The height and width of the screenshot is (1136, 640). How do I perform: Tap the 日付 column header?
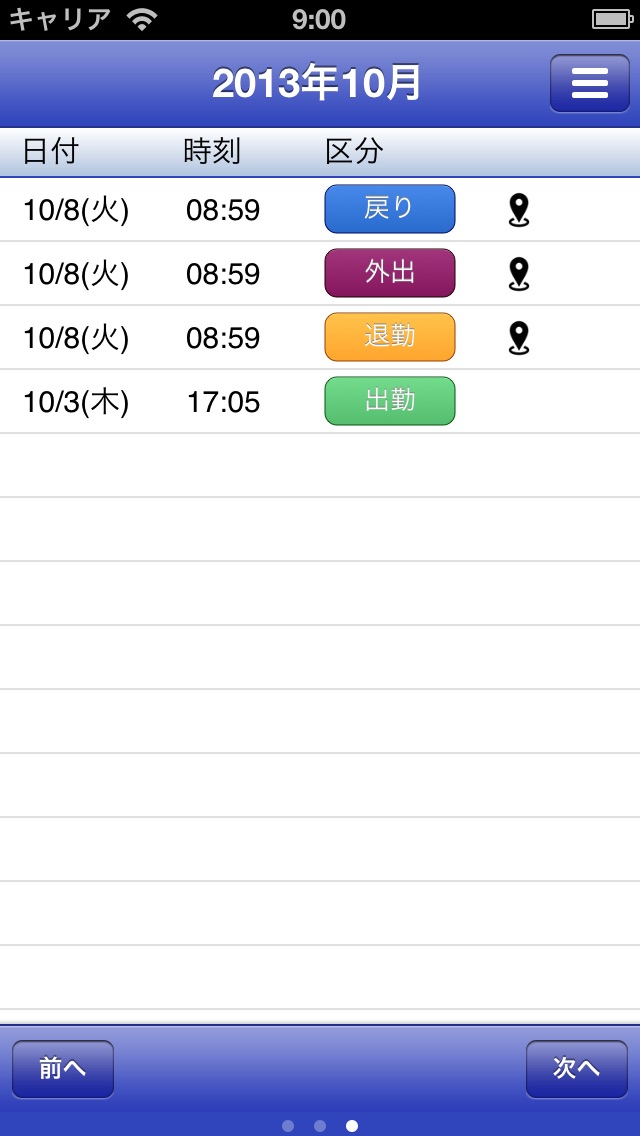(x=50, y=152)
